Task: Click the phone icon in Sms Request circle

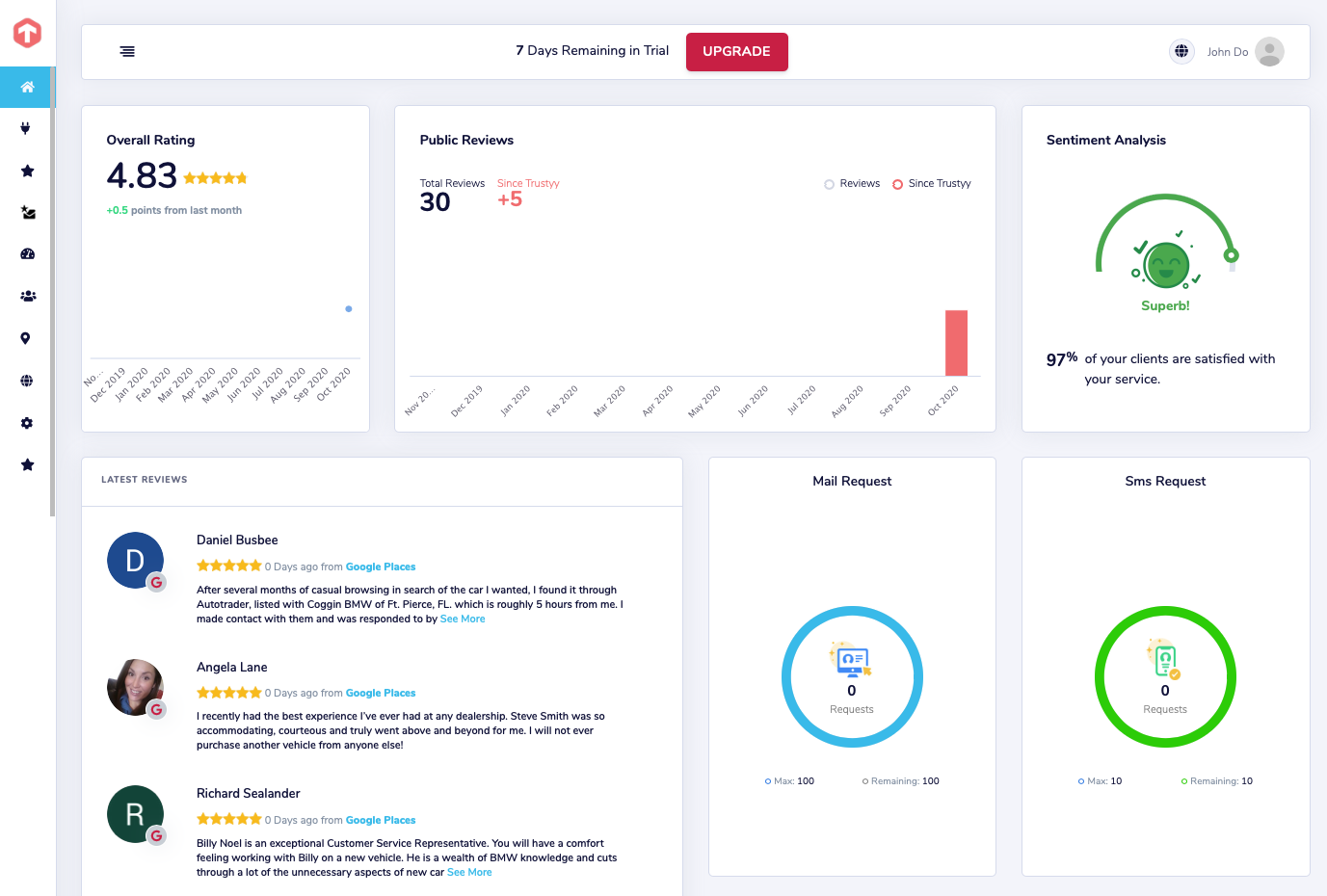Action: [1165, 660]
